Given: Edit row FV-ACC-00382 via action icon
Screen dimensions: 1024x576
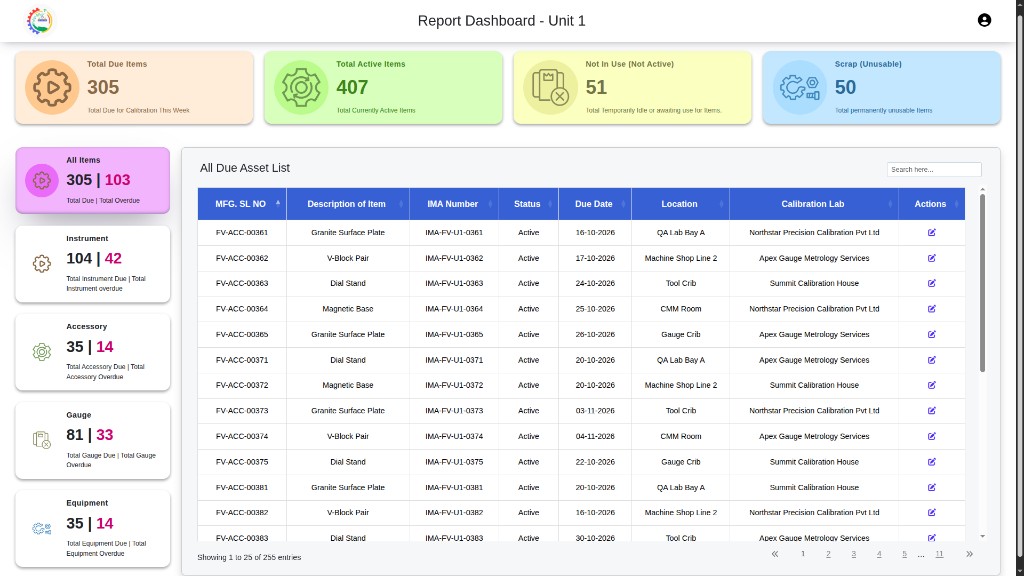Looking at the screenshot, I should click(x=932, y=513).
